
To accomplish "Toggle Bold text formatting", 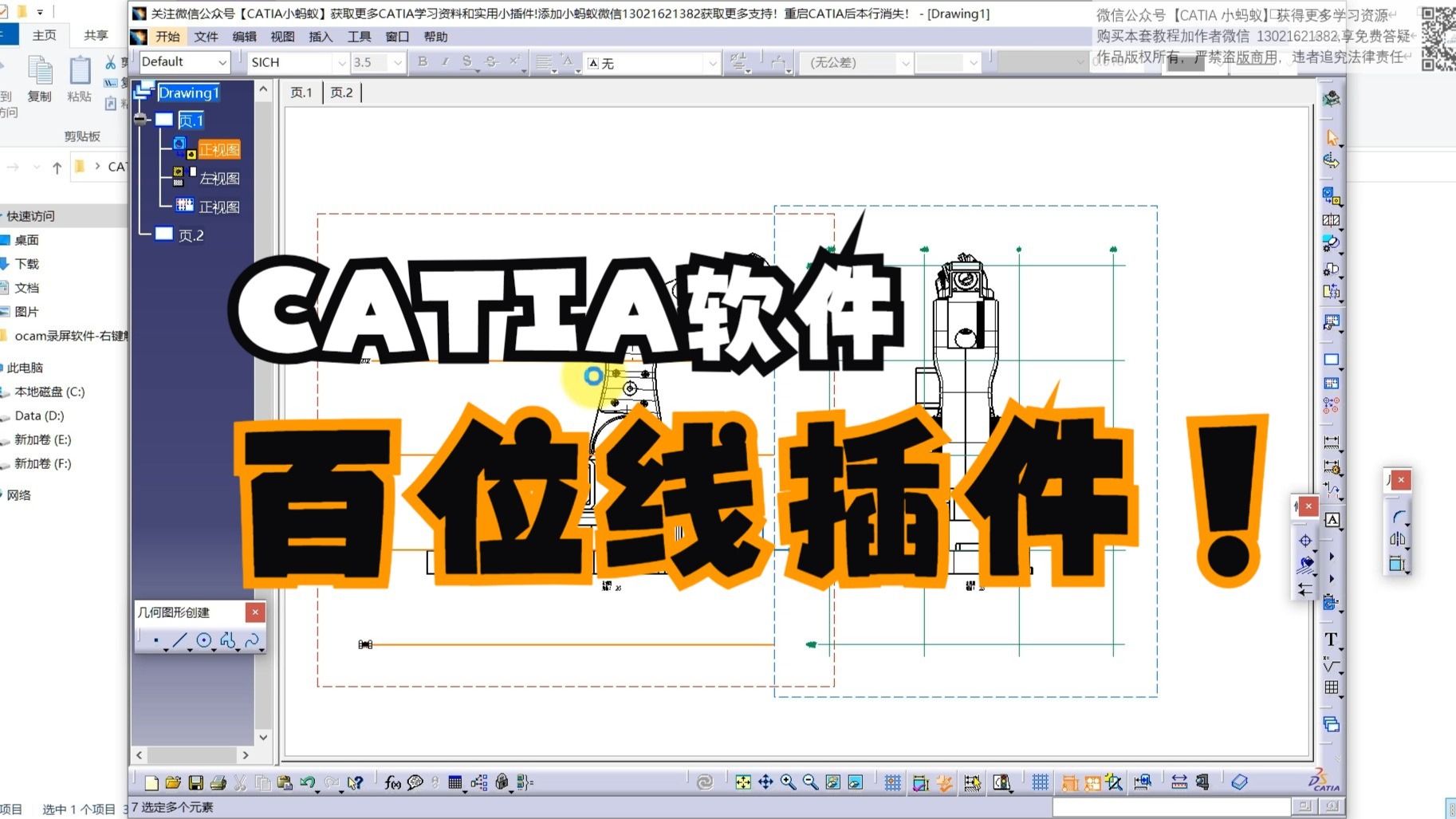I will (x=423, y=62).
